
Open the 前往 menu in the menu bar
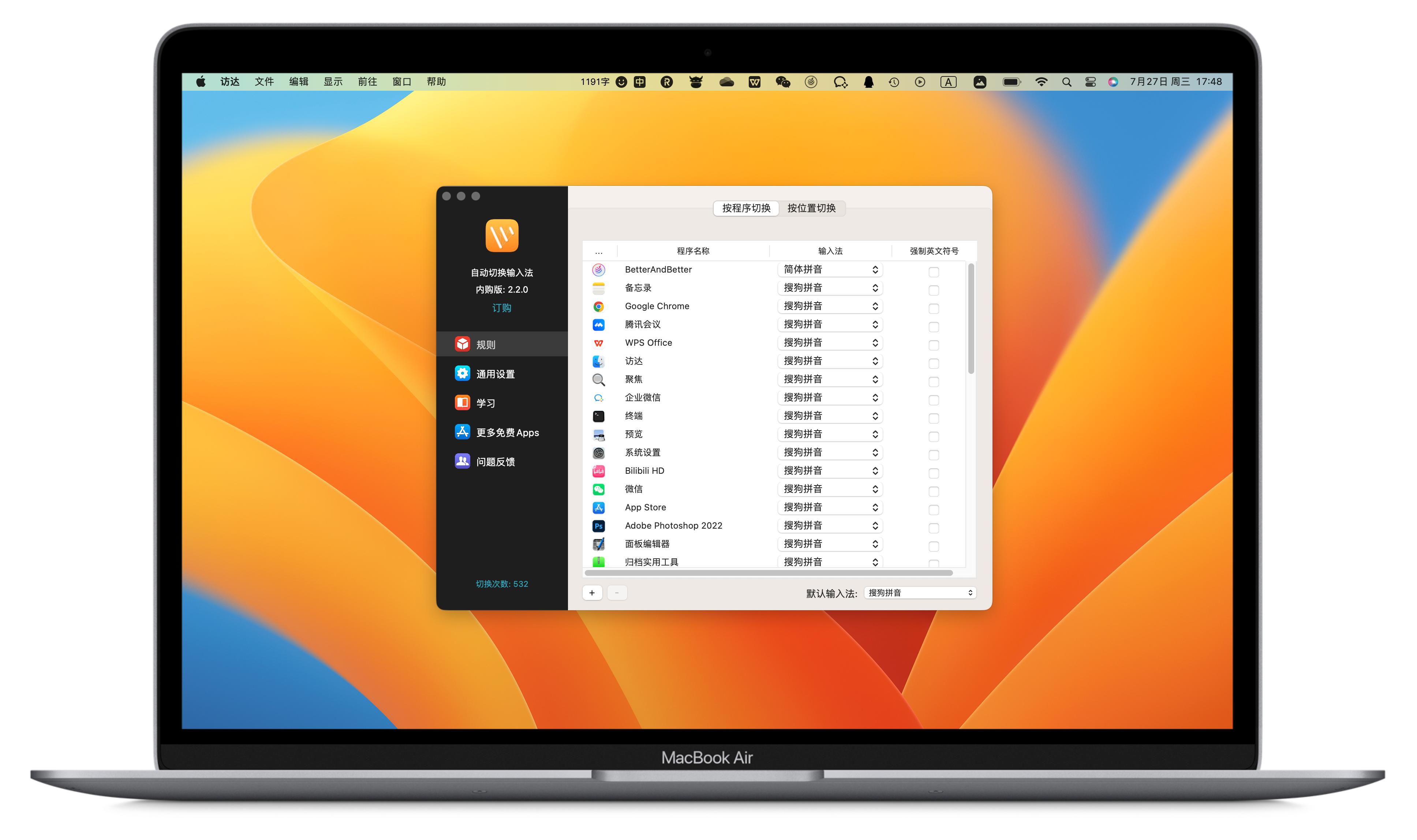coord(368,82)
